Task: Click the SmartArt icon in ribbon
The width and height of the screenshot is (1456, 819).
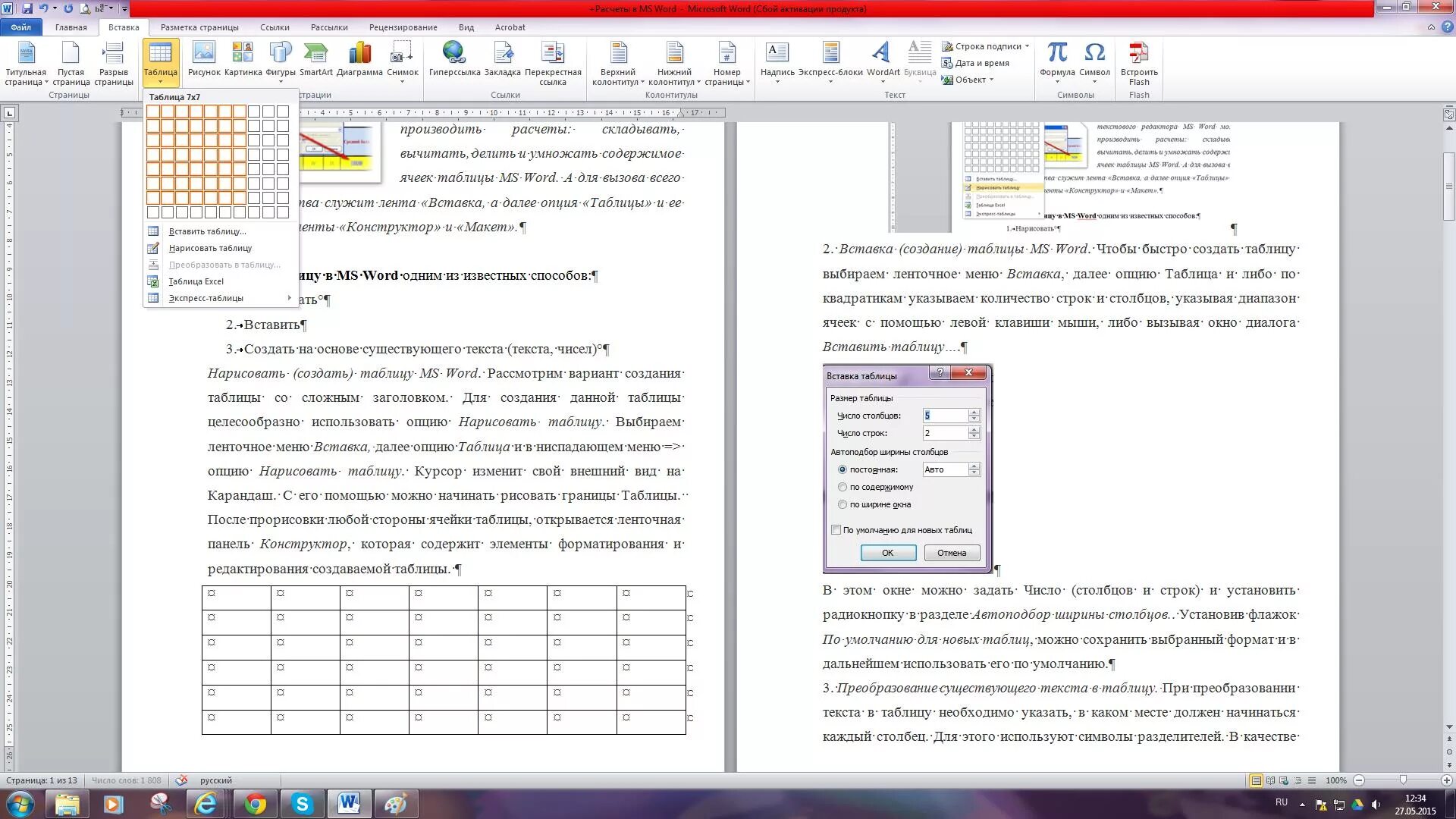Action: pos(315,59)
